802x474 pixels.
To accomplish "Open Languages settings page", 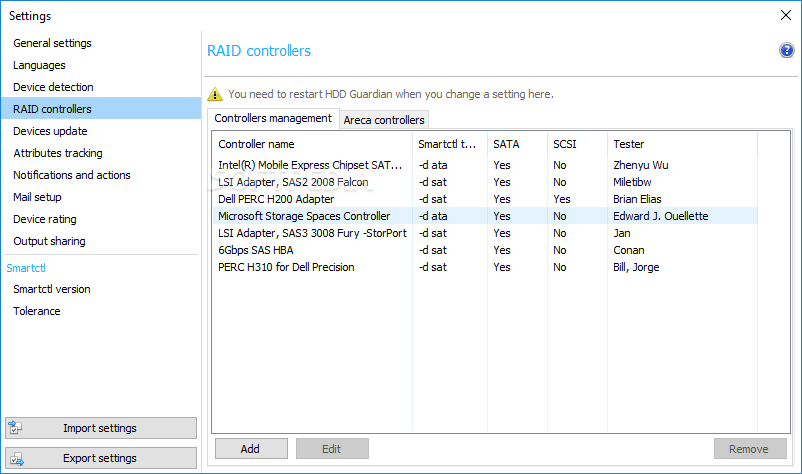I will (x=39, y=65).
